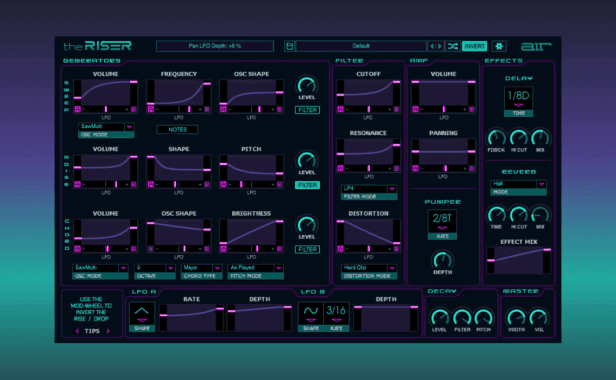Click the AIR logo
This screenshot has height=380, width=616.
point(536,46)
